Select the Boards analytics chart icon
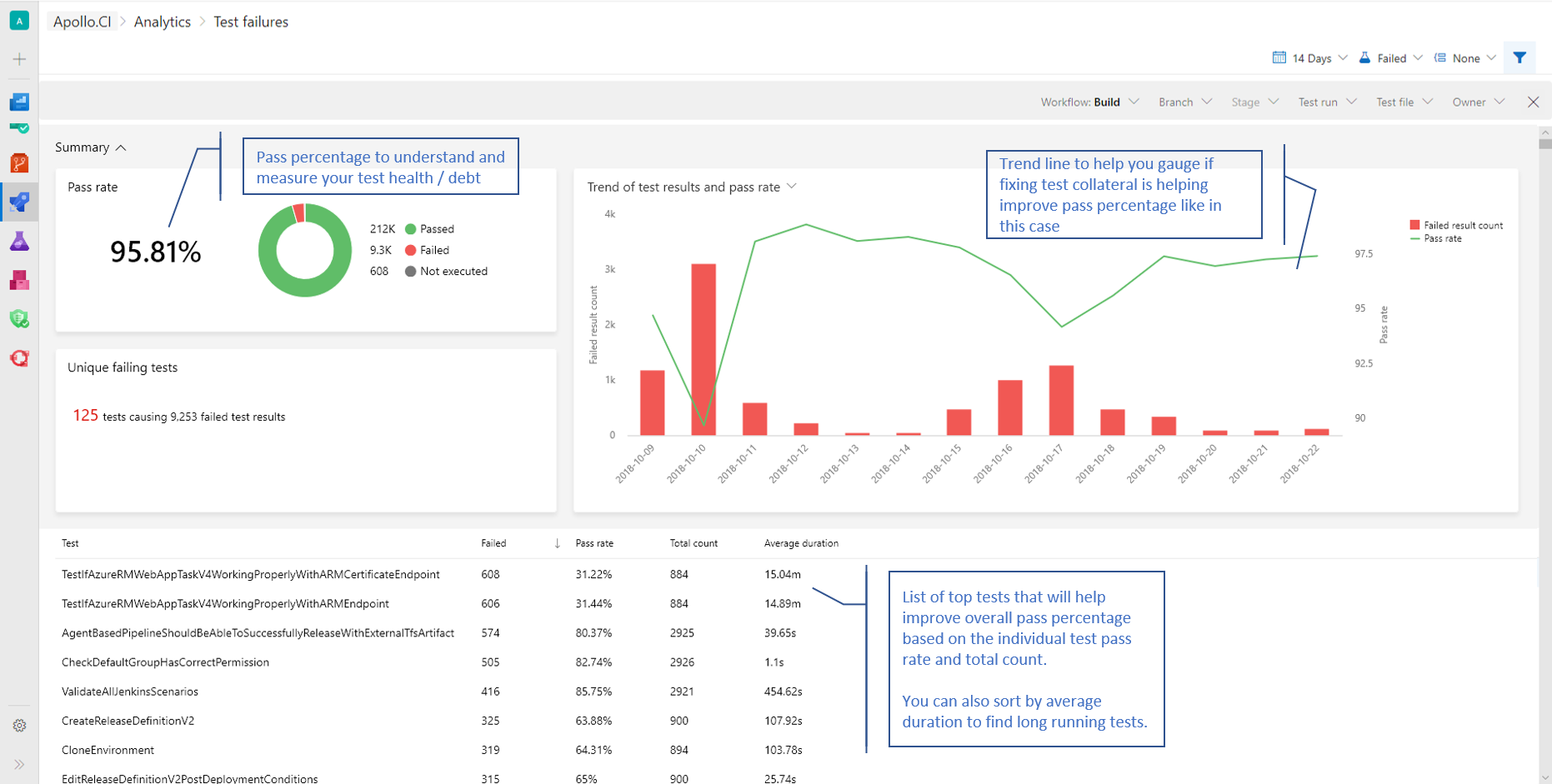The height and width of the screenshot is (784, 1552). tap(19, 101)
